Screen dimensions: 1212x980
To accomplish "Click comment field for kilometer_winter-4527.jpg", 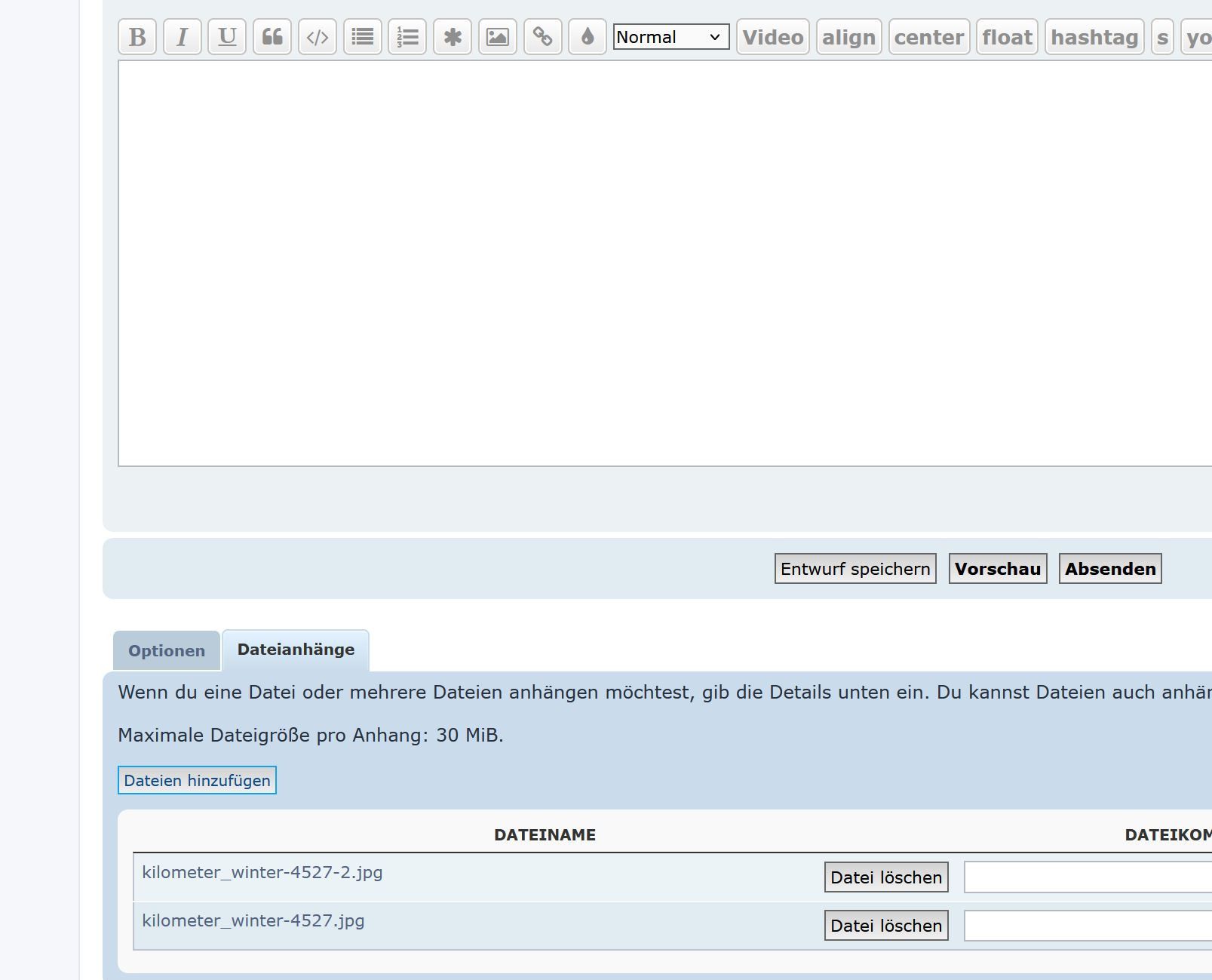I will (1088, 926).
